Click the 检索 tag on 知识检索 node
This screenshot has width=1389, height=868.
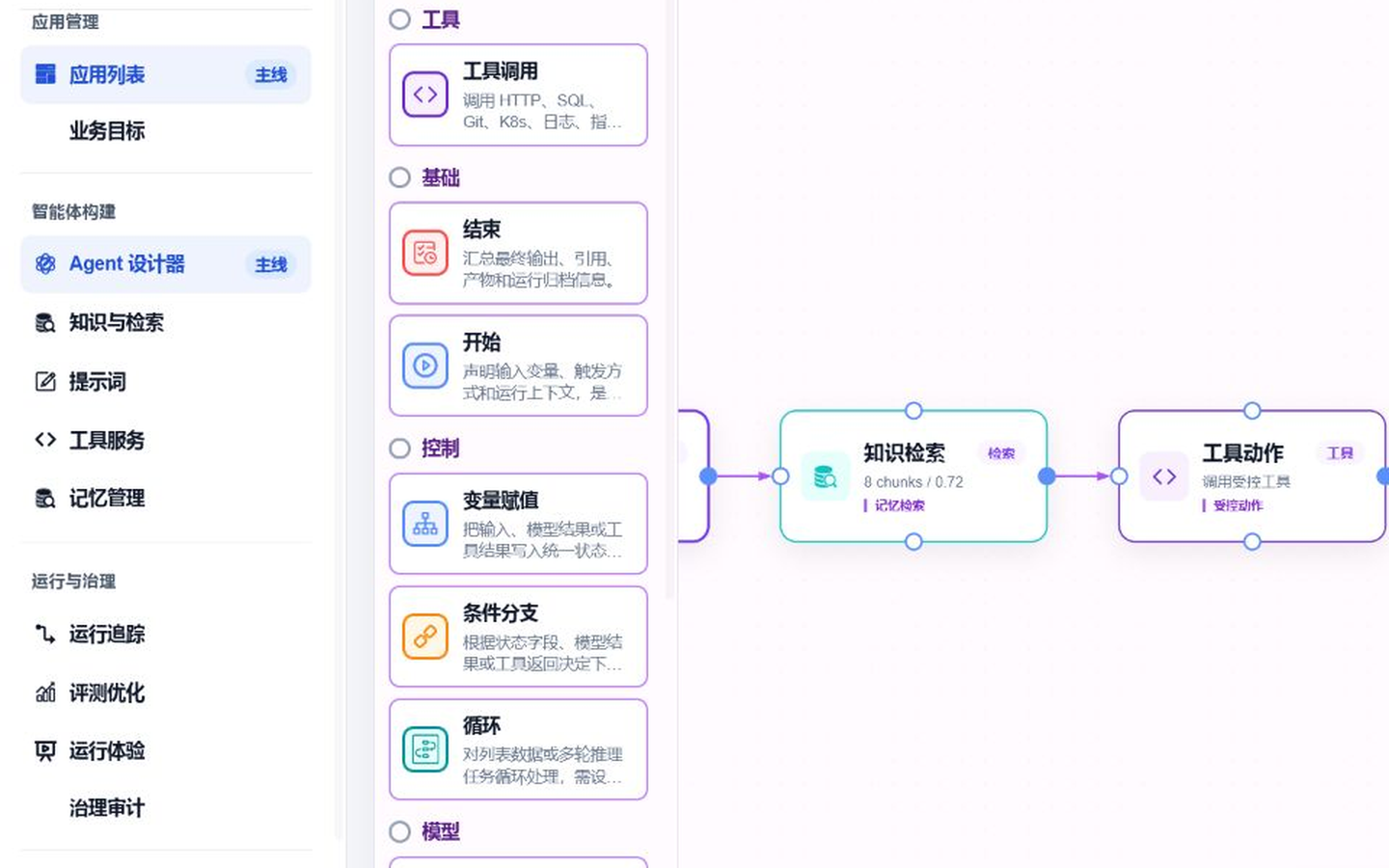(x=1001, y=453)
